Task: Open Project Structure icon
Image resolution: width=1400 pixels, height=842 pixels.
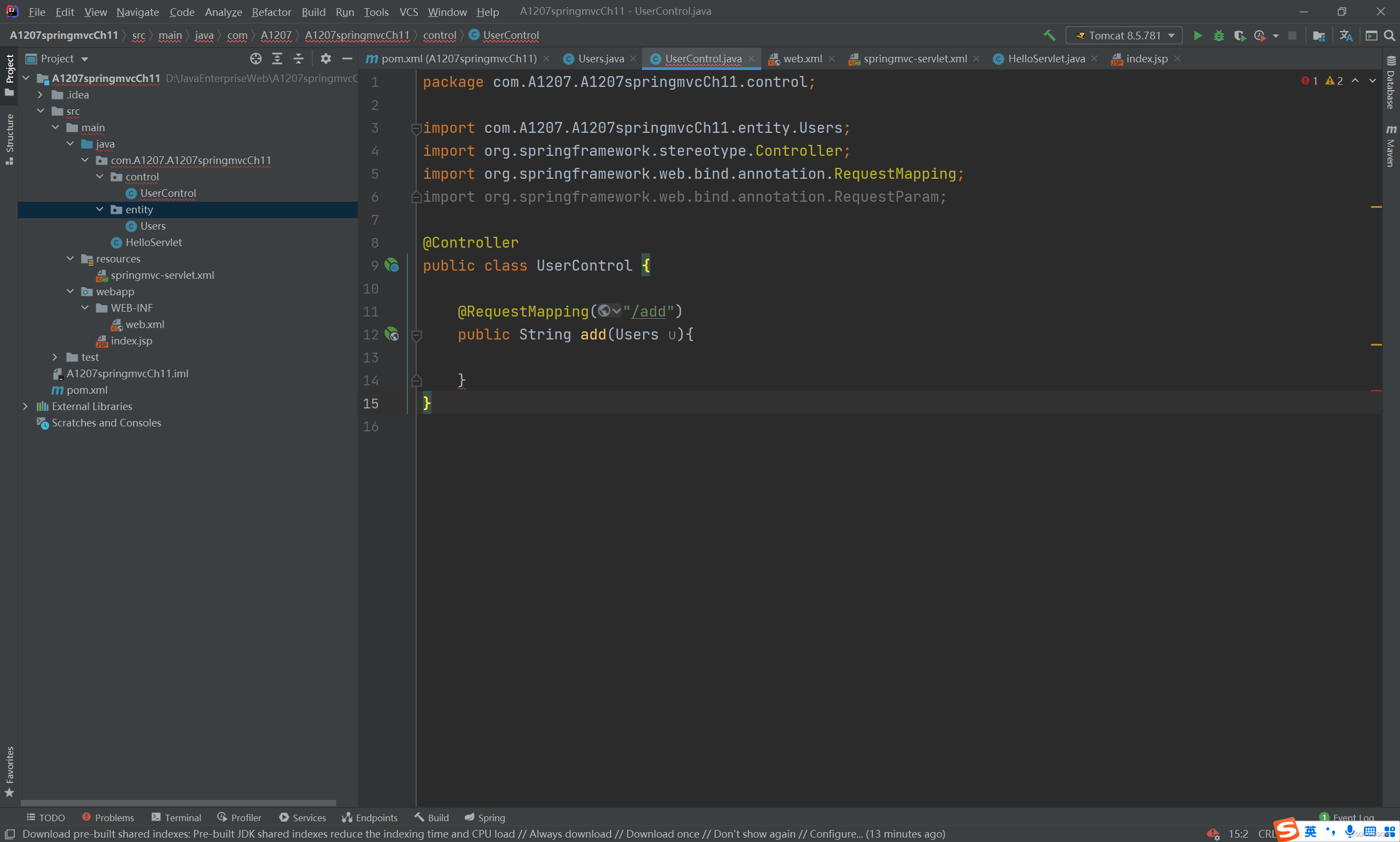Action: 1319,36
